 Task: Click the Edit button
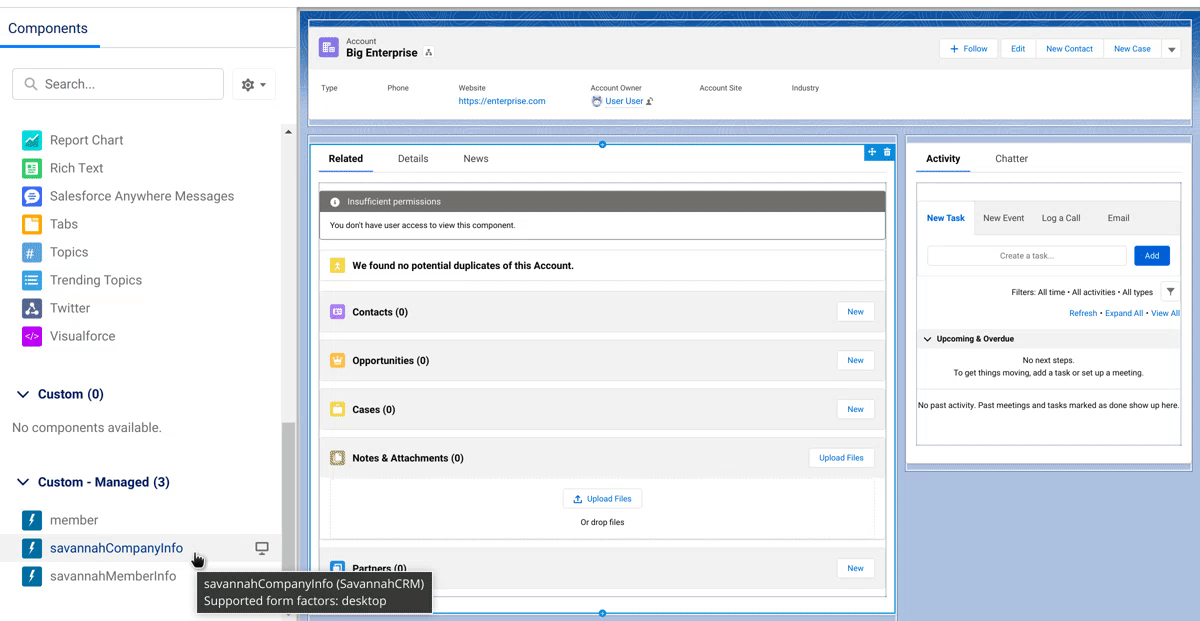tap(1018, 49)
